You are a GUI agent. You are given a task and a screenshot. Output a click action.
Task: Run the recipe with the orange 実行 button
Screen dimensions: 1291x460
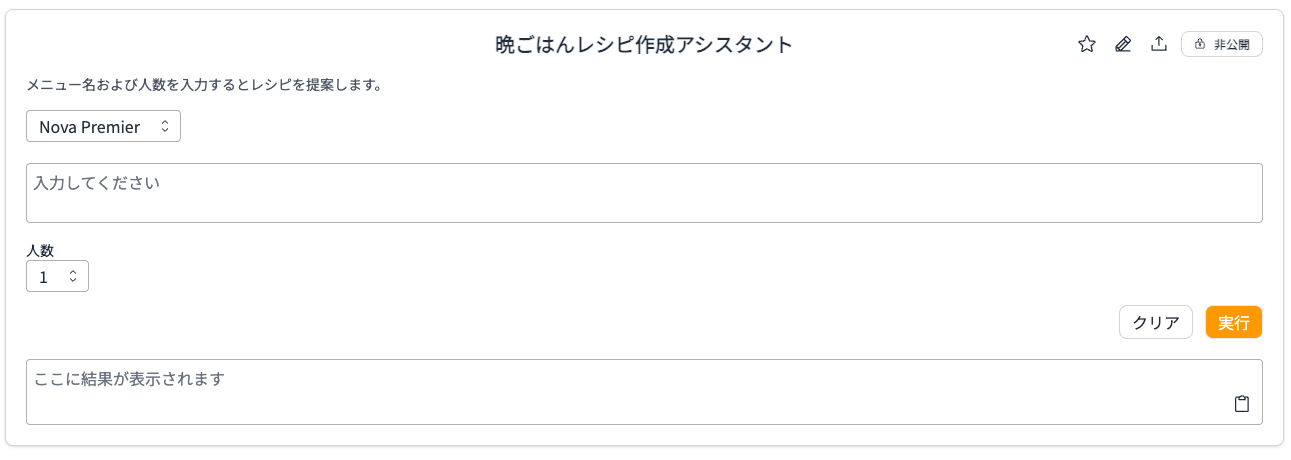pyautogui.click(x=1233, y=322)
